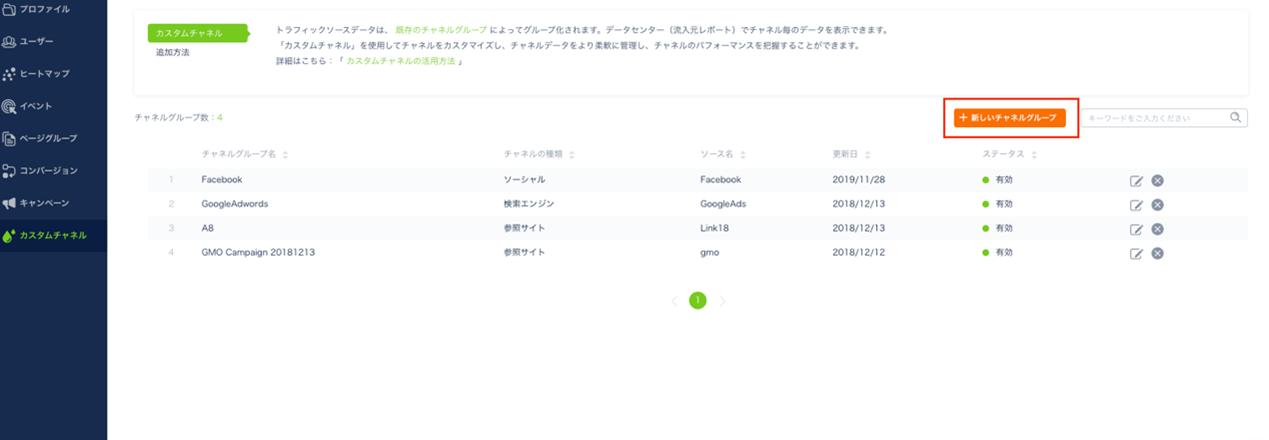Screen dimensions: 1269x440
Task: Open コンバージョン in sidebar
Action: pos(48,171)
